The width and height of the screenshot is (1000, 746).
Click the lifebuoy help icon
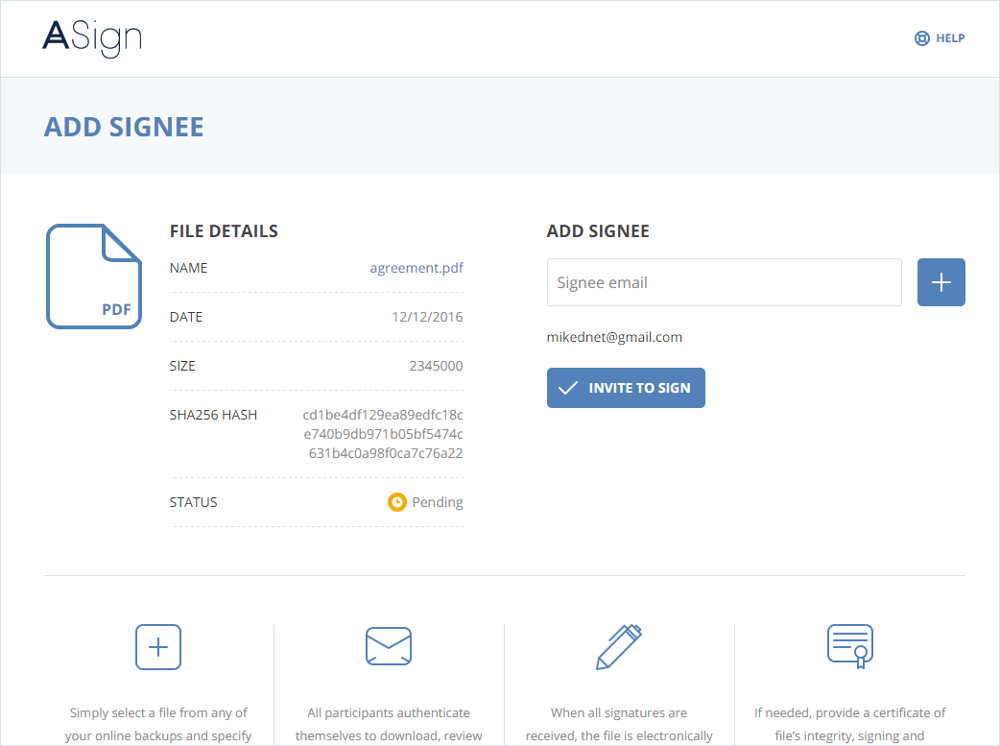[x=922, y=38]
